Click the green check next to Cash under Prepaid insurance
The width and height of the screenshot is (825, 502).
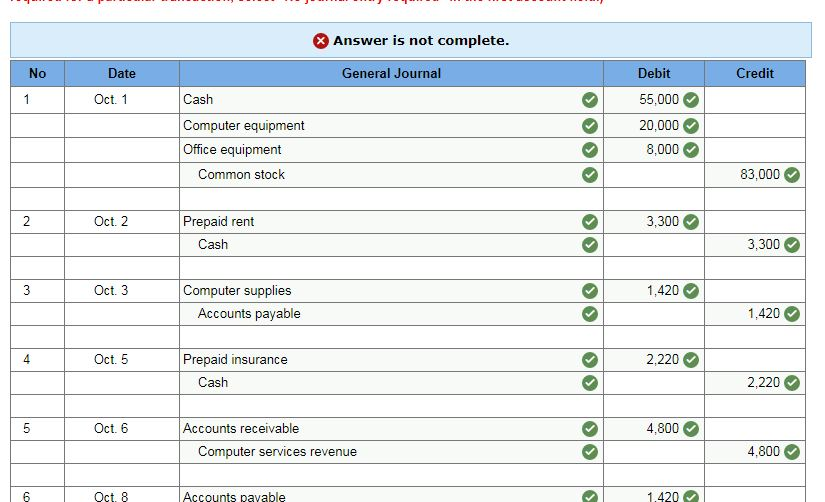590,383
